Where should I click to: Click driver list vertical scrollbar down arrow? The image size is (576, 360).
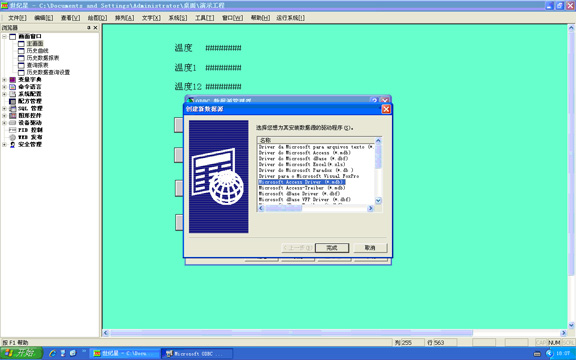click(378, 201)
